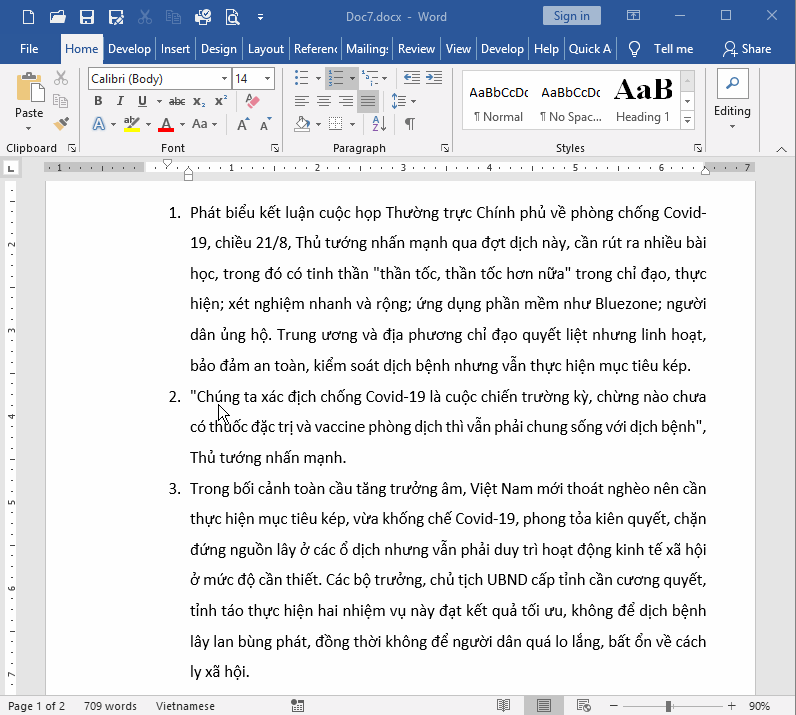This screenshot has width=796, height=715.
Task: Create a new blank document icon
Action: (29, 17)
